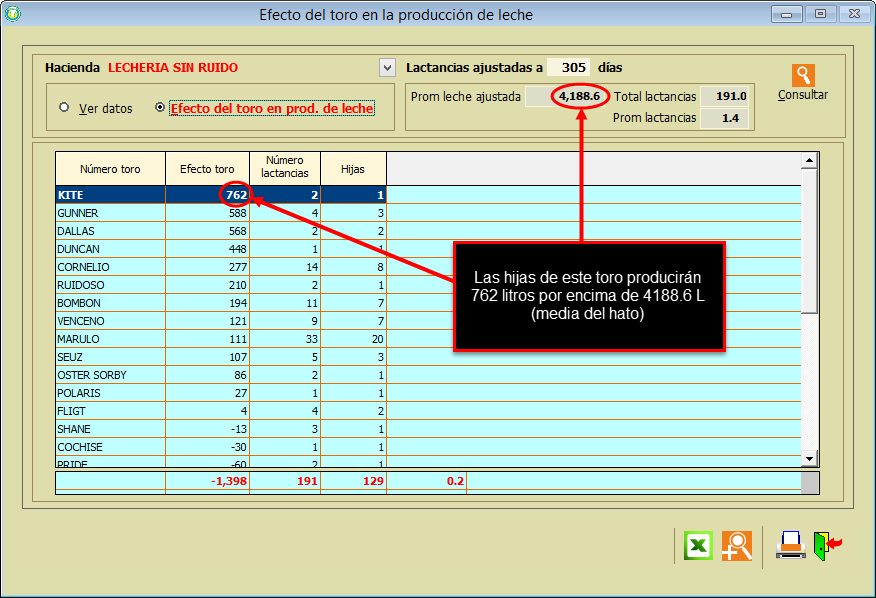The height and width of the screenshot is (598, 876).
Task: Select the GUNNER bull row
Action: (110, 213)
